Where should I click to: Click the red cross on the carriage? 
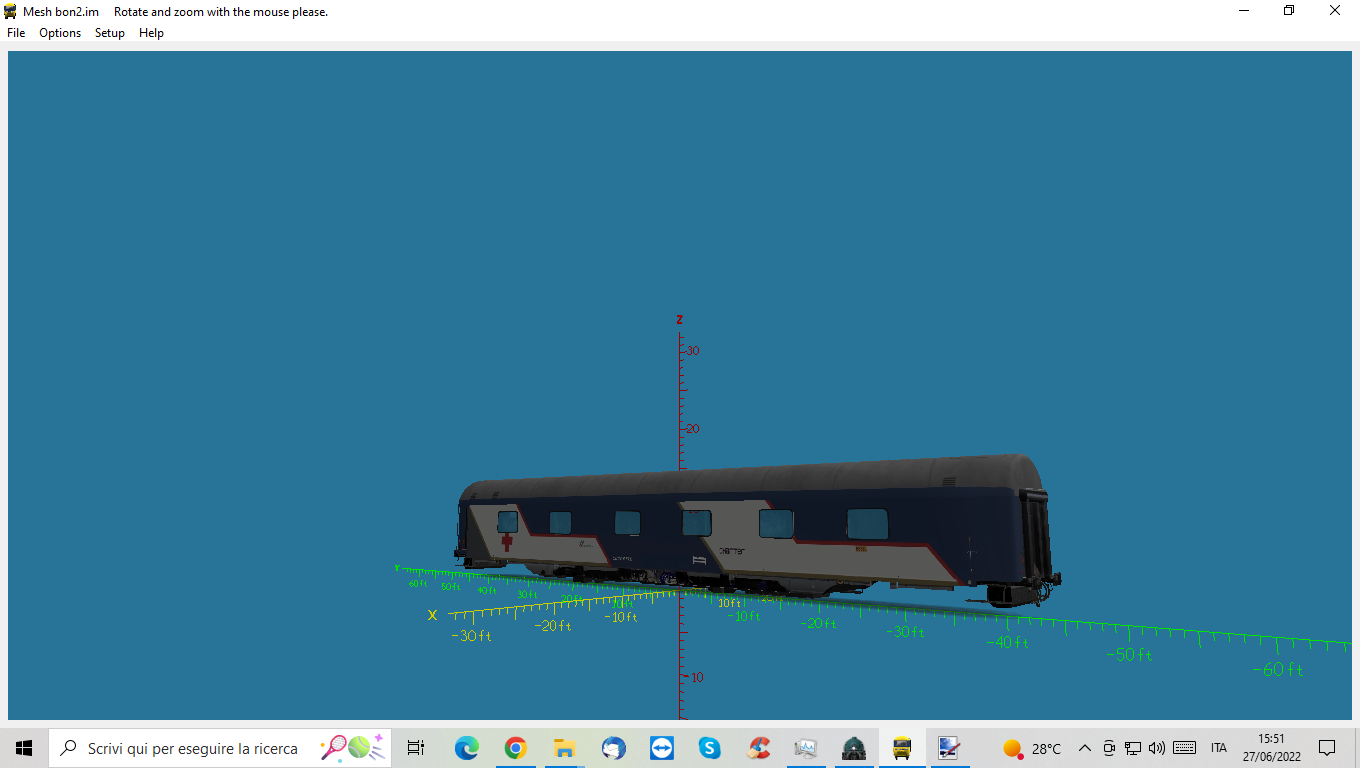click(x=507, y=542)
